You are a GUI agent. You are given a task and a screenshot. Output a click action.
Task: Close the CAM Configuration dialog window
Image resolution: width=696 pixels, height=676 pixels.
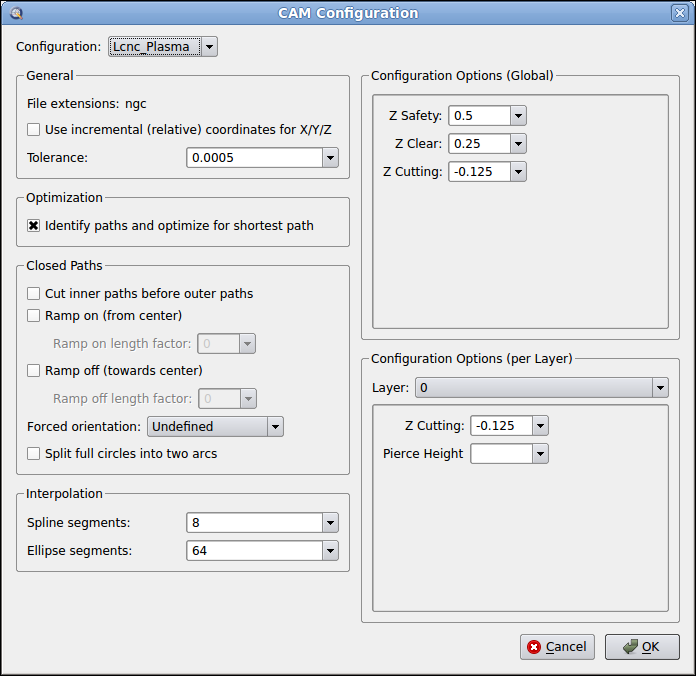click(x=680, y=13)
